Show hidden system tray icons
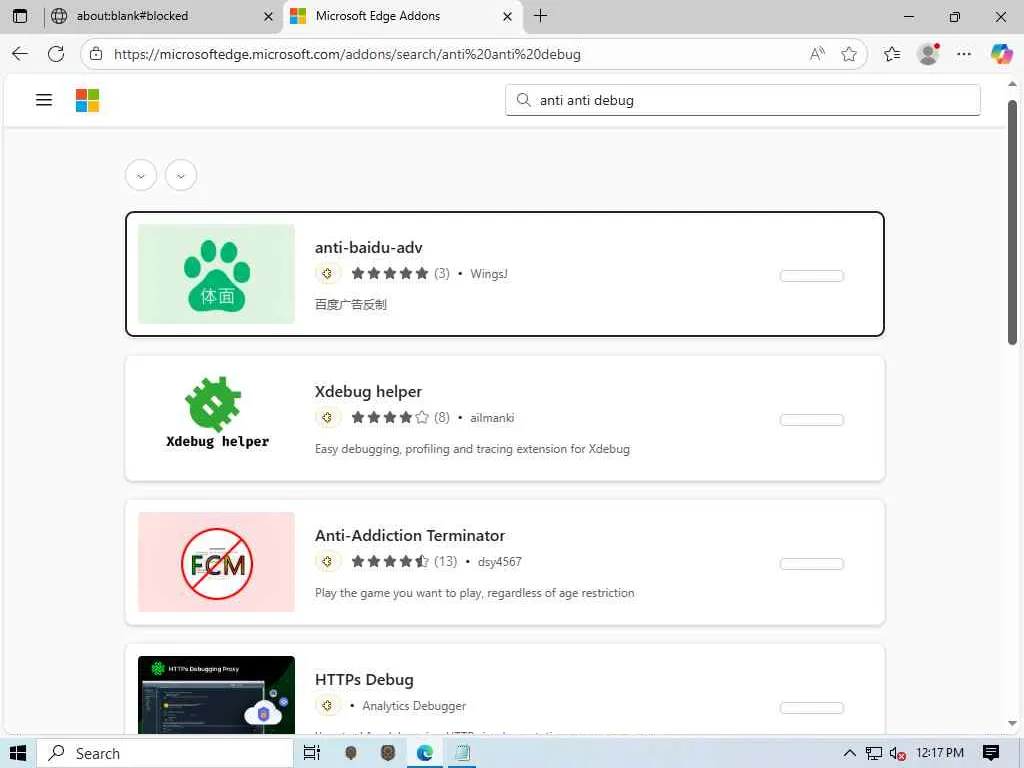Image resolution: width=1024 pixels, height=768 pixels. pyautogui.click(x=849, y=754)
